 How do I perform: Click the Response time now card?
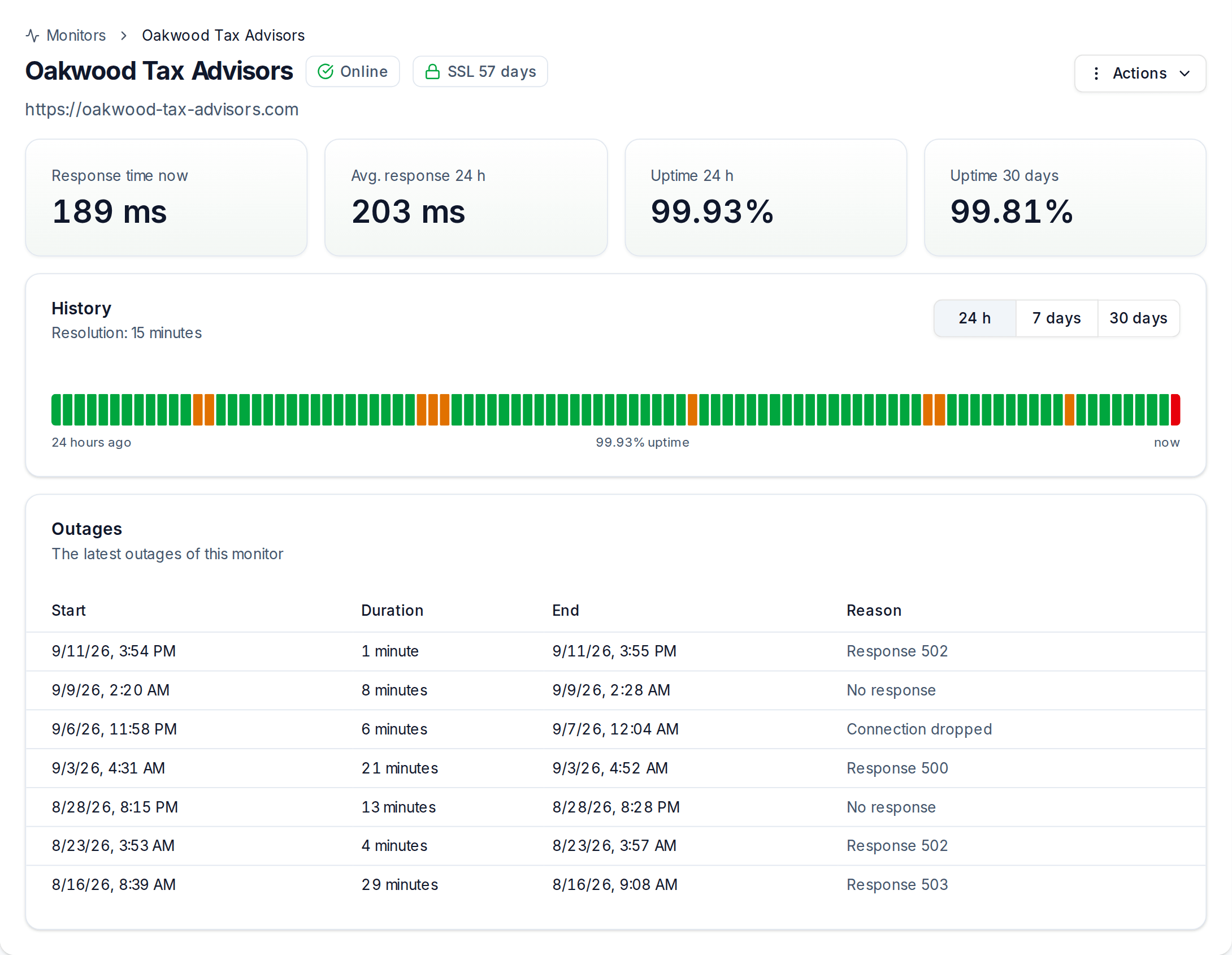166,198
